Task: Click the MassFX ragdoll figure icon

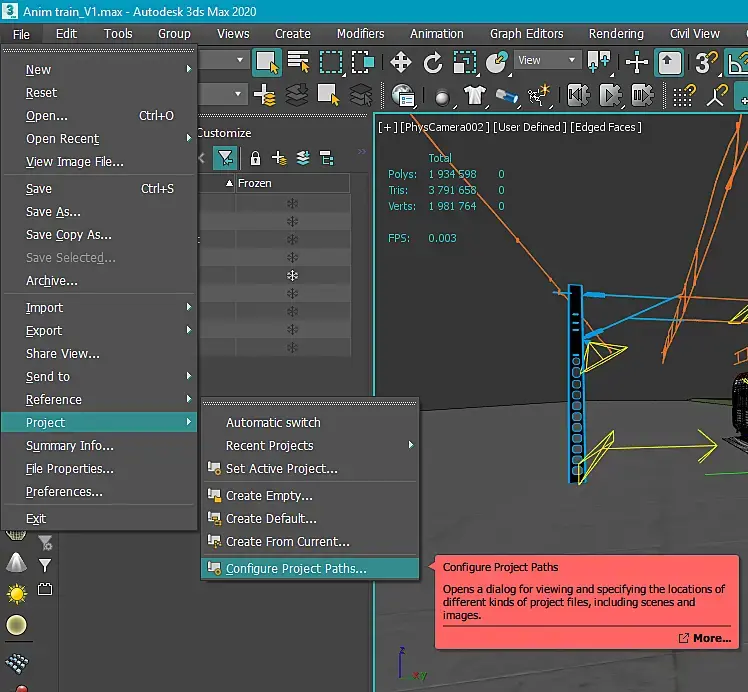Action: pos(539,95)
